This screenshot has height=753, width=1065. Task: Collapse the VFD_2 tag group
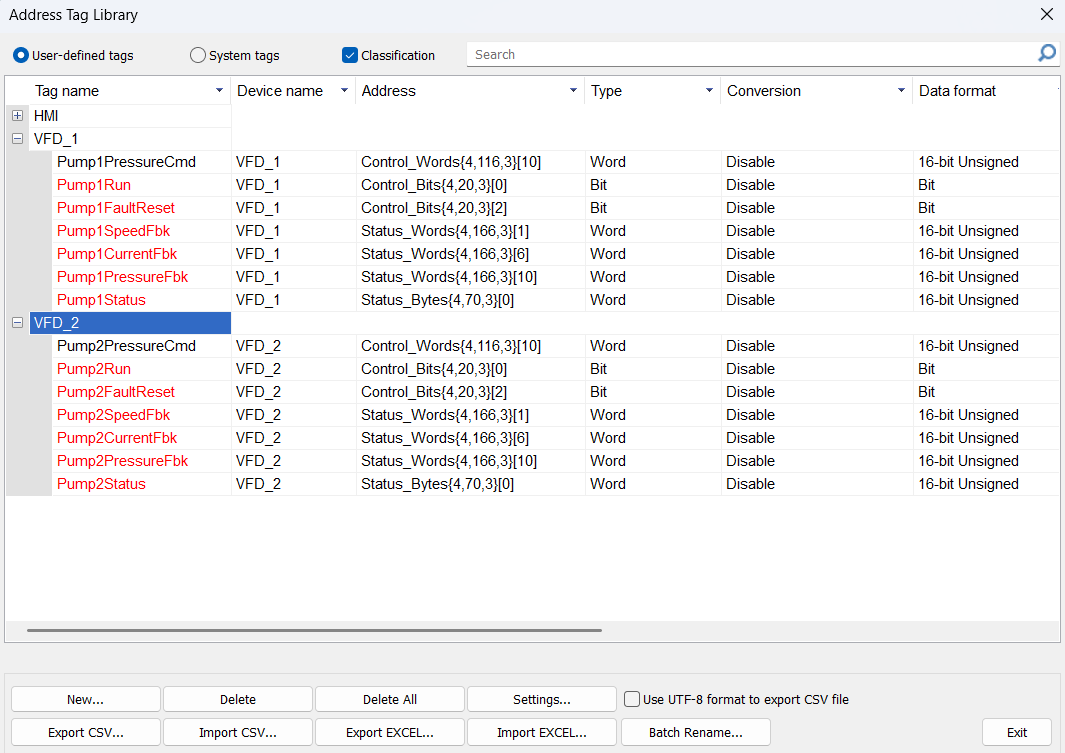(x=18, y=323)
